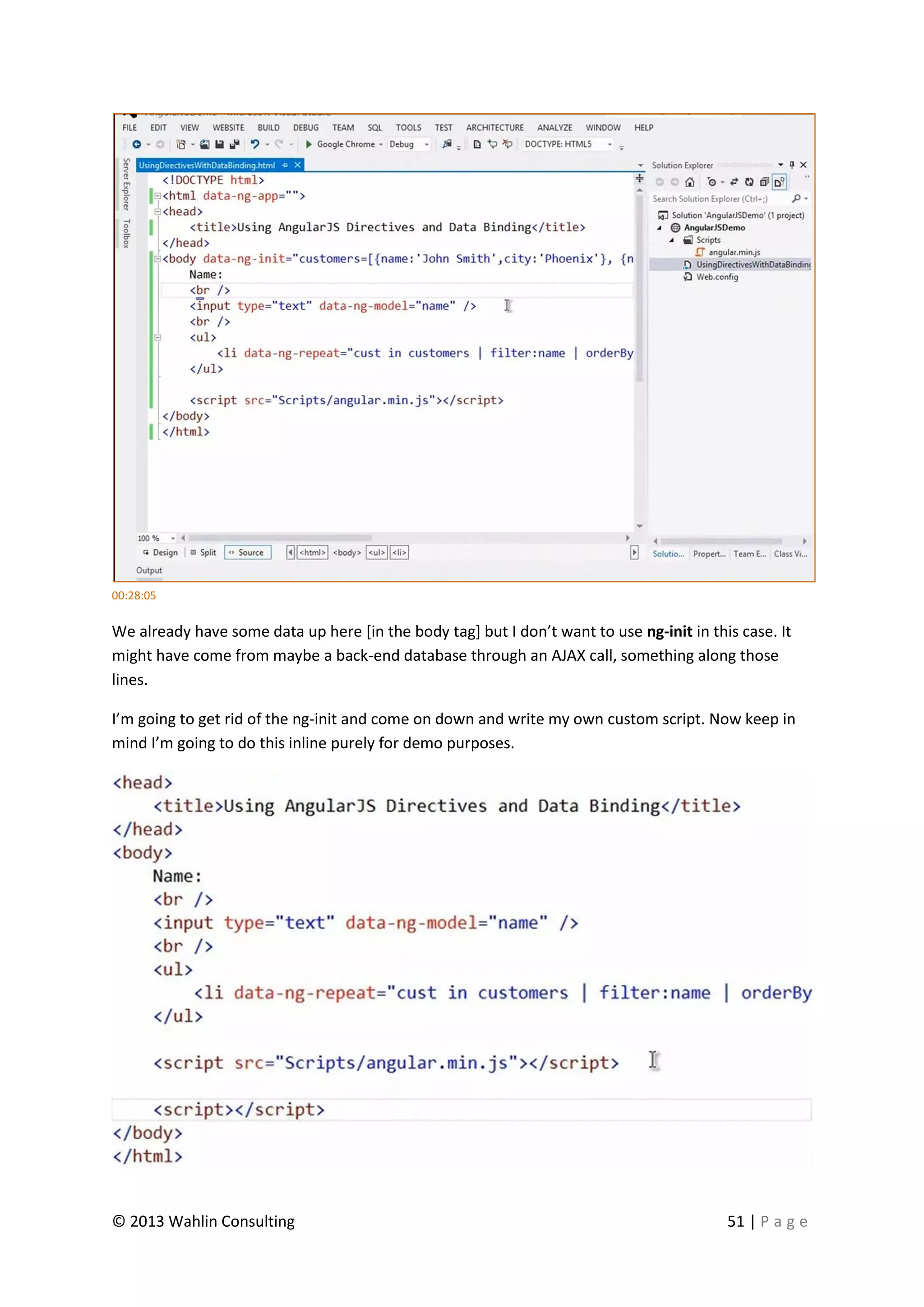Pin the UsingDirectivesWithDataBinding.html tab
The image size is (924, 1307).
pyautogui.click(x=285, y=166)
